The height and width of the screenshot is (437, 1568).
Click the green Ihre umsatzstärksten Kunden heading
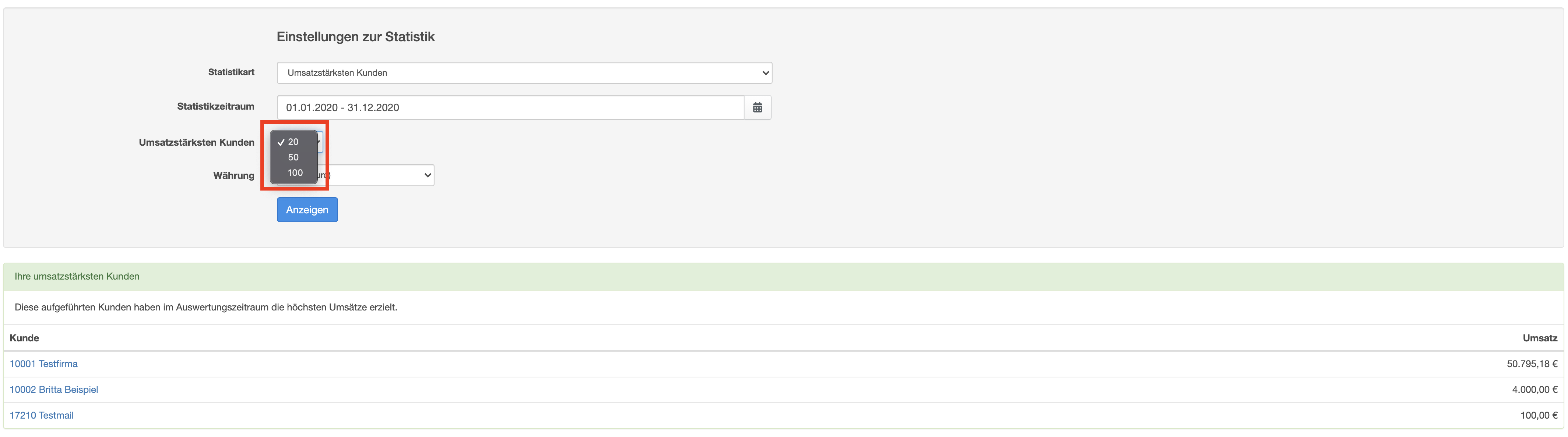[77, 277]
